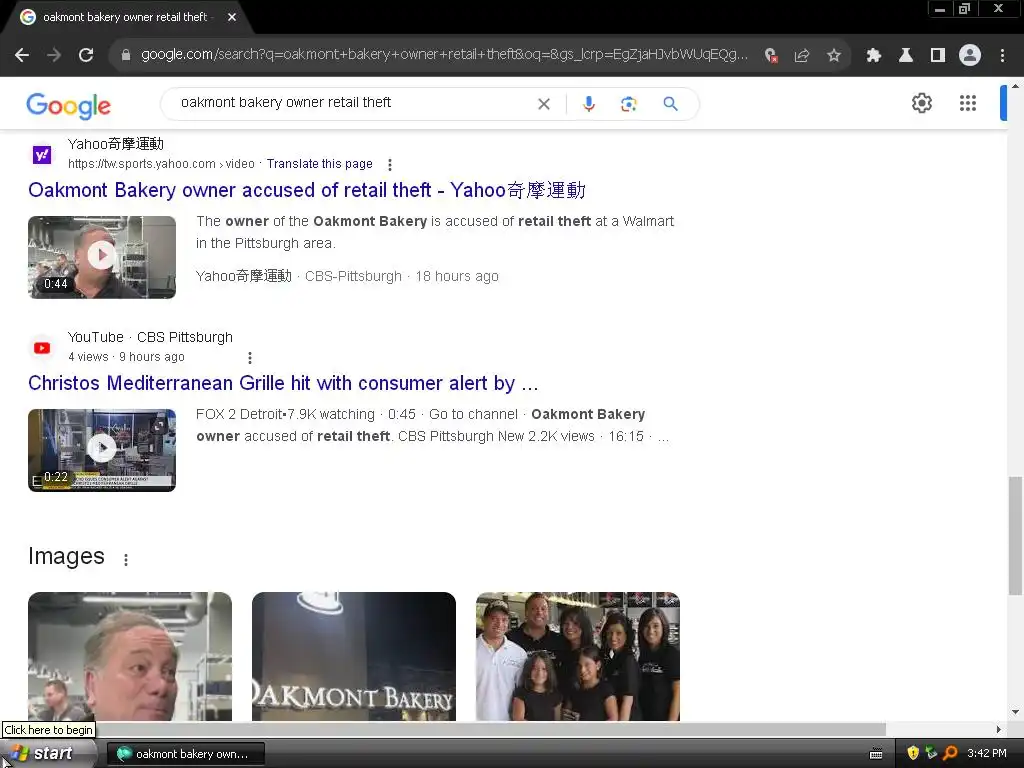Play the 0:44 Yahoo video thumbnail
The width and height of the screenshot is (1024, 768).
102,257
